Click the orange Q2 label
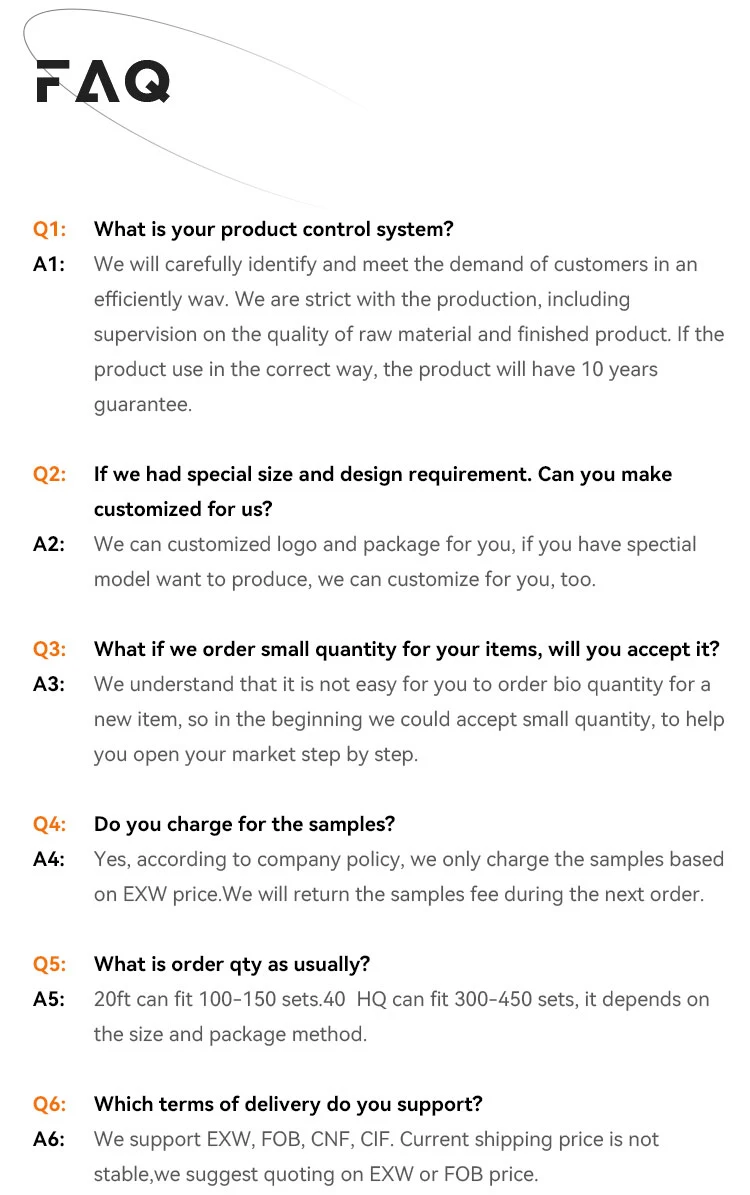Screen dimensions: 750x1195 coord(50,475)
